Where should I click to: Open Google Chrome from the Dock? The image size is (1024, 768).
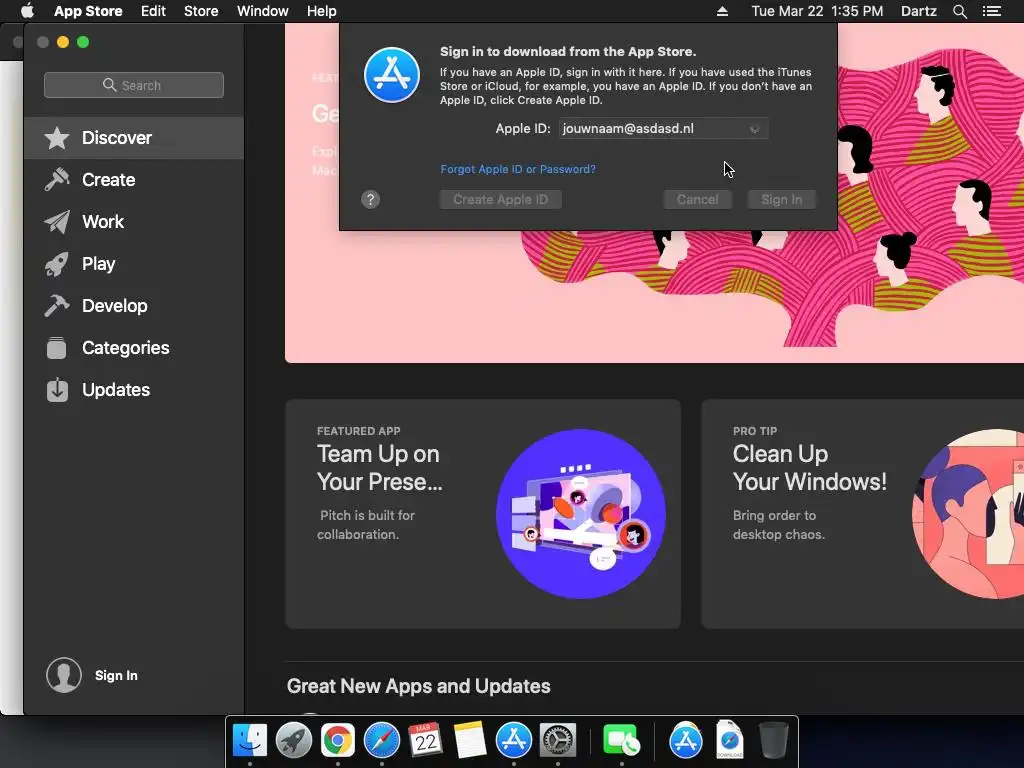tap(338, 741)
